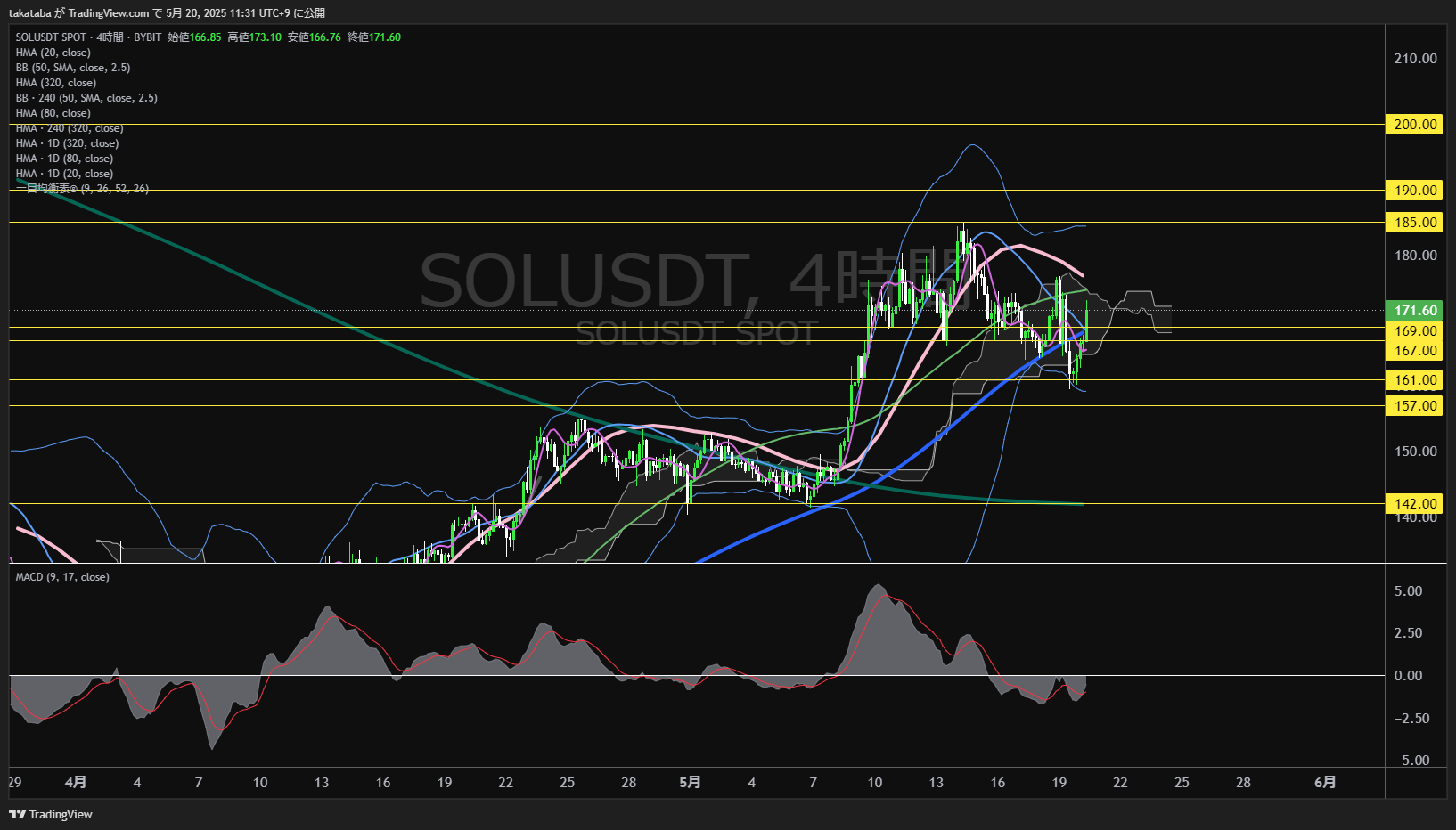
Task: Select the BB · 240 (50, SMA, close, 2.5) label
Action: pyautogui.click(x=86, y=98)
